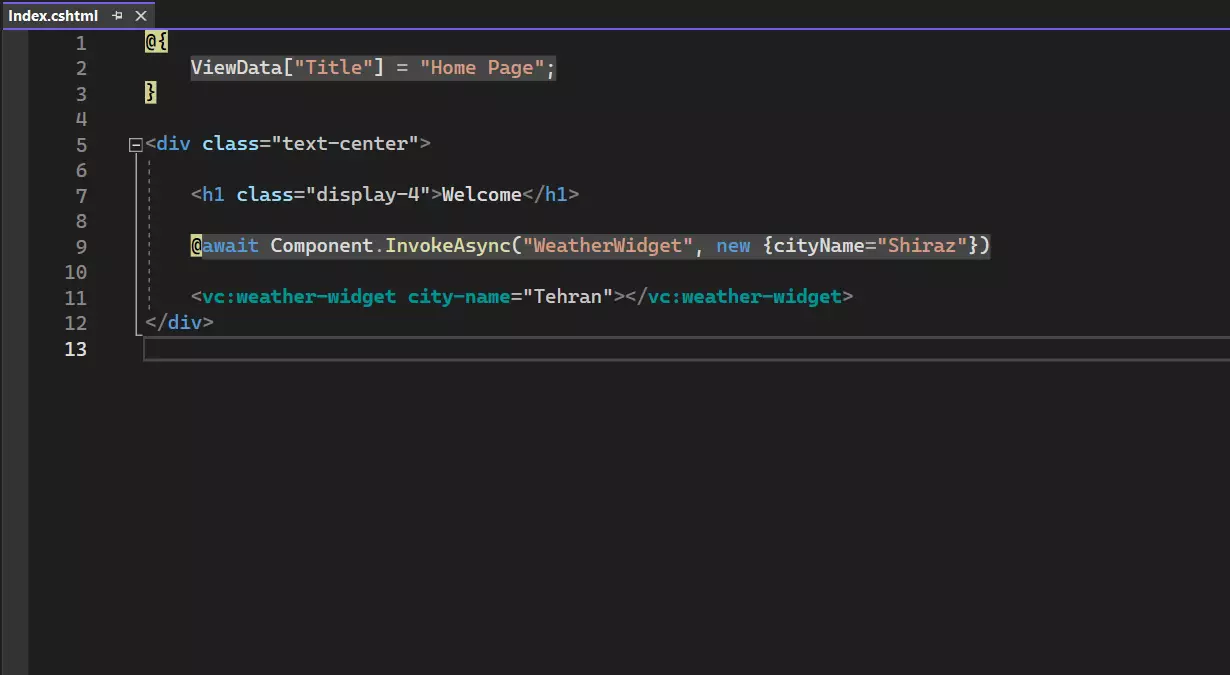Click the "Home Page" string
This screenshot has width=1230, height=675.
click(482, 68)
